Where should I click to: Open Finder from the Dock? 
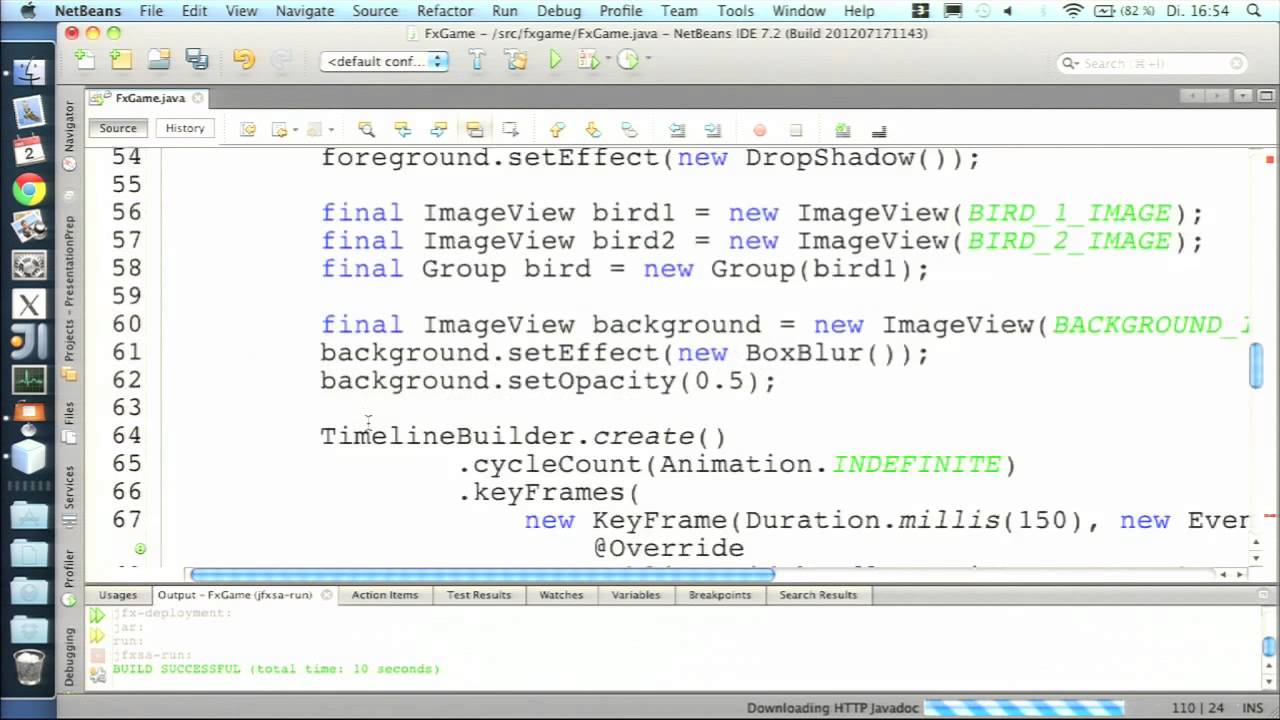[29, 73]
